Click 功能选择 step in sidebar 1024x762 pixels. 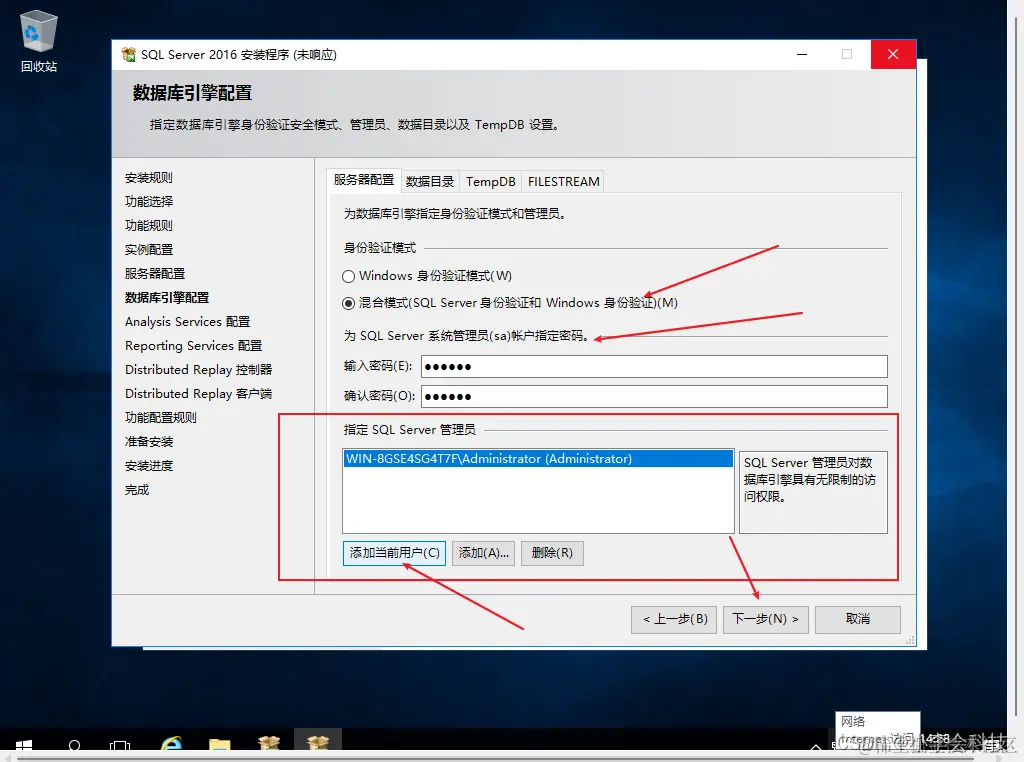(149, 202)
